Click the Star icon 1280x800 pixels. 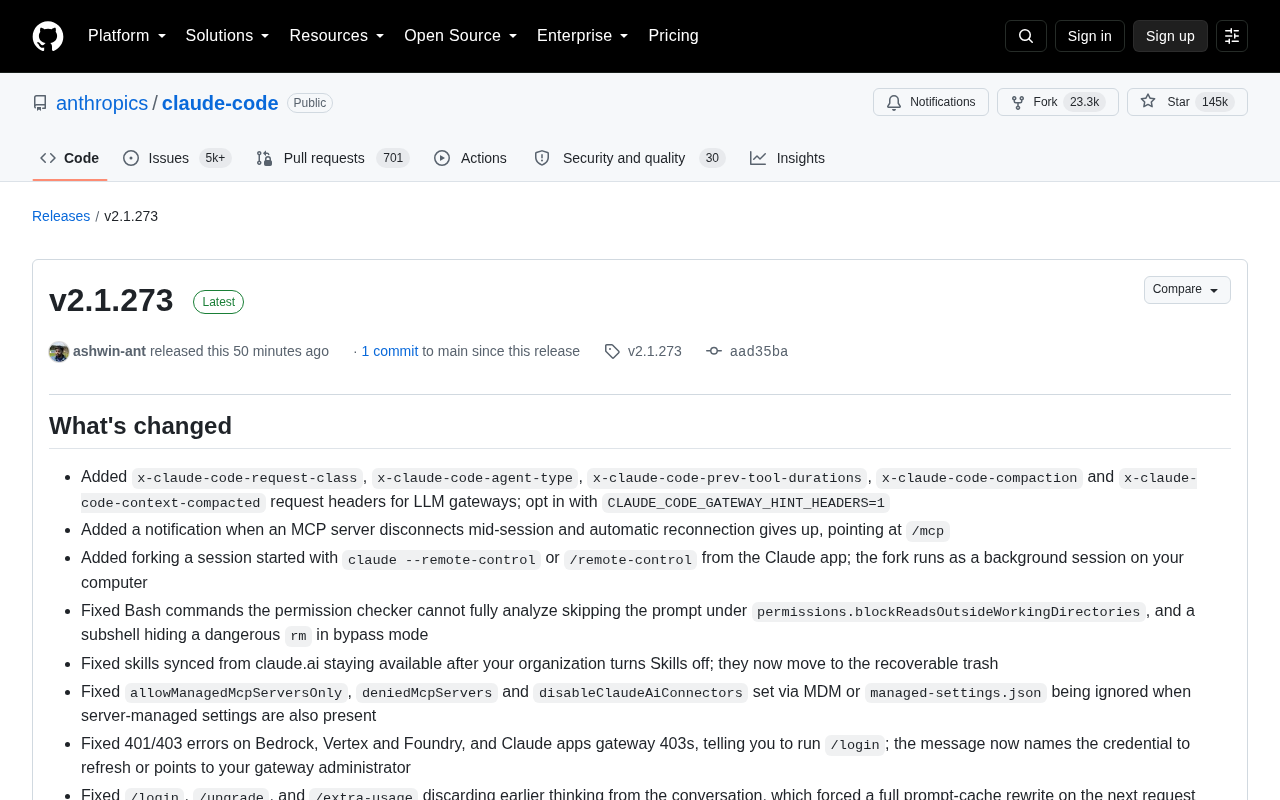1148,101
